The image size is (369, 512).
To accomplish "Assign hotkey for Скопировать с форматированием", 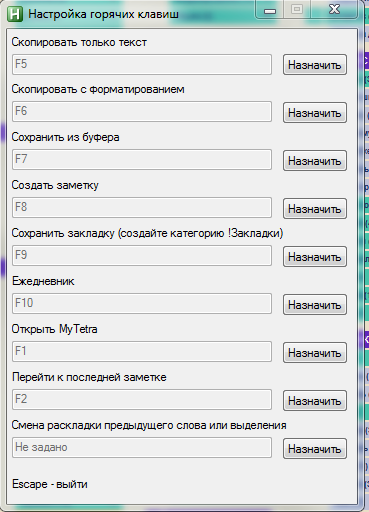I will tap(315, 113).
